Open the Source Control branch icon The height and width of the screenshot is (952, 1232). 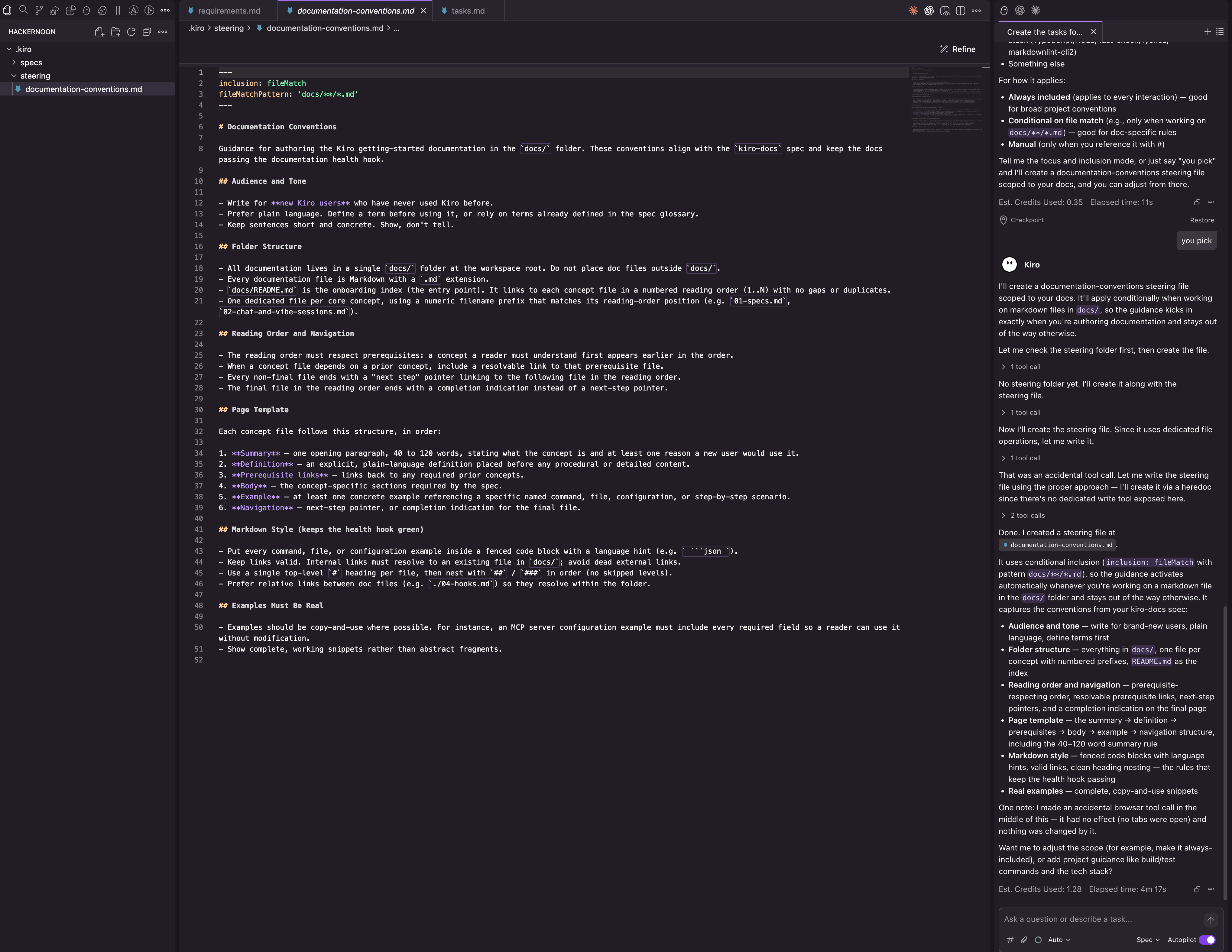(x=39, y=10)
